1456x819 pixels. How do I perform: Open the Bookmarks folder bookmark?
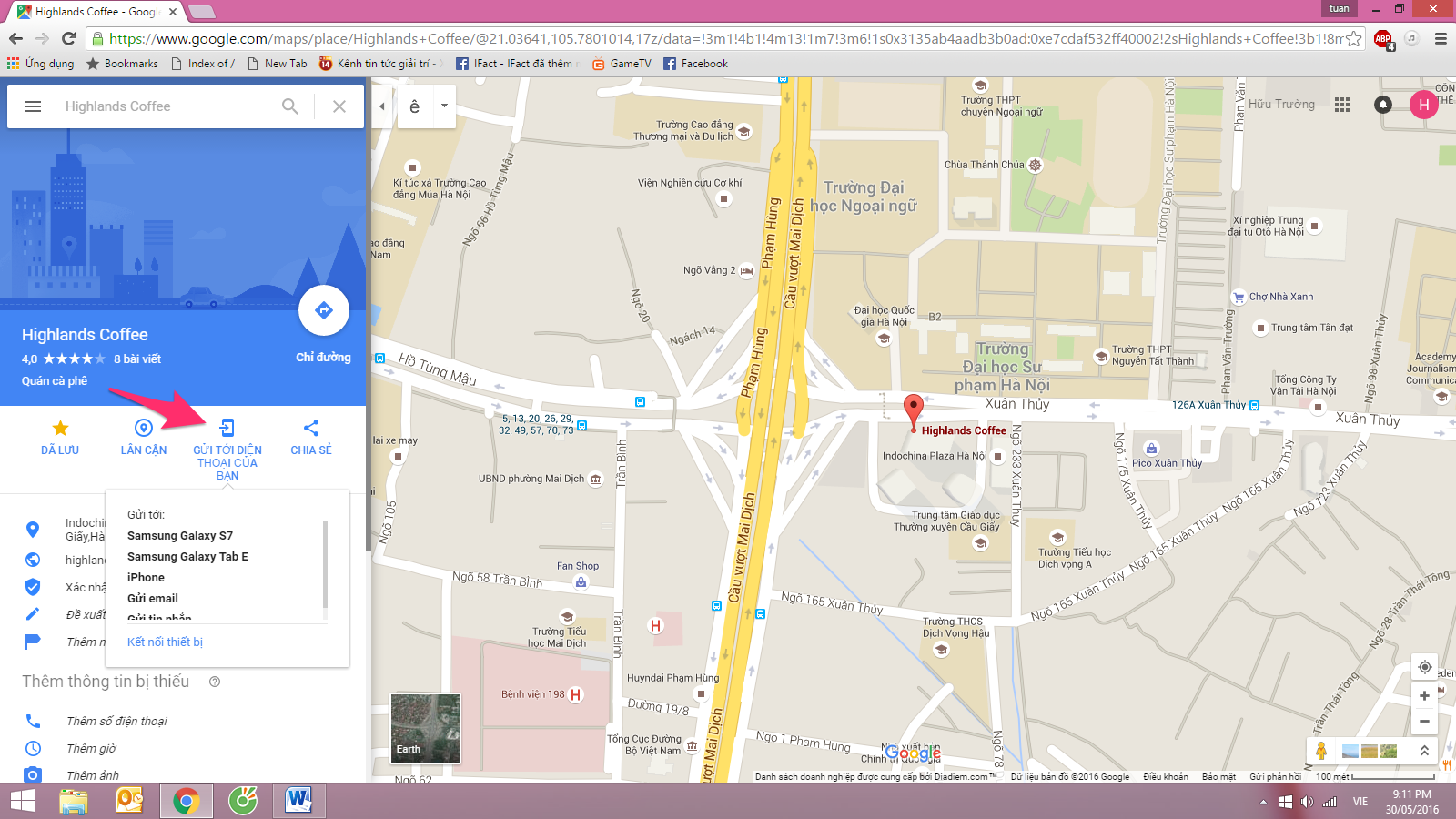tap(122, 64)
